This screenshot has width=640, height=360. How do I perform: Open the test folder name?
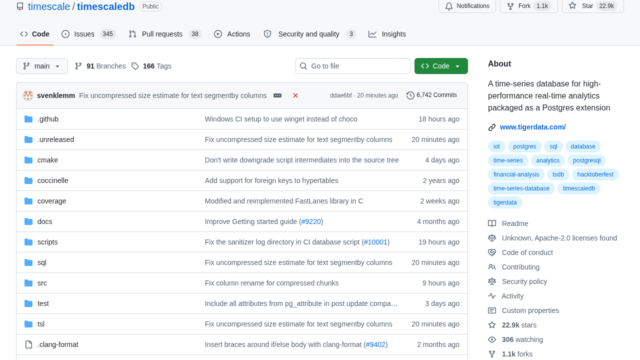tap(43, 304)
